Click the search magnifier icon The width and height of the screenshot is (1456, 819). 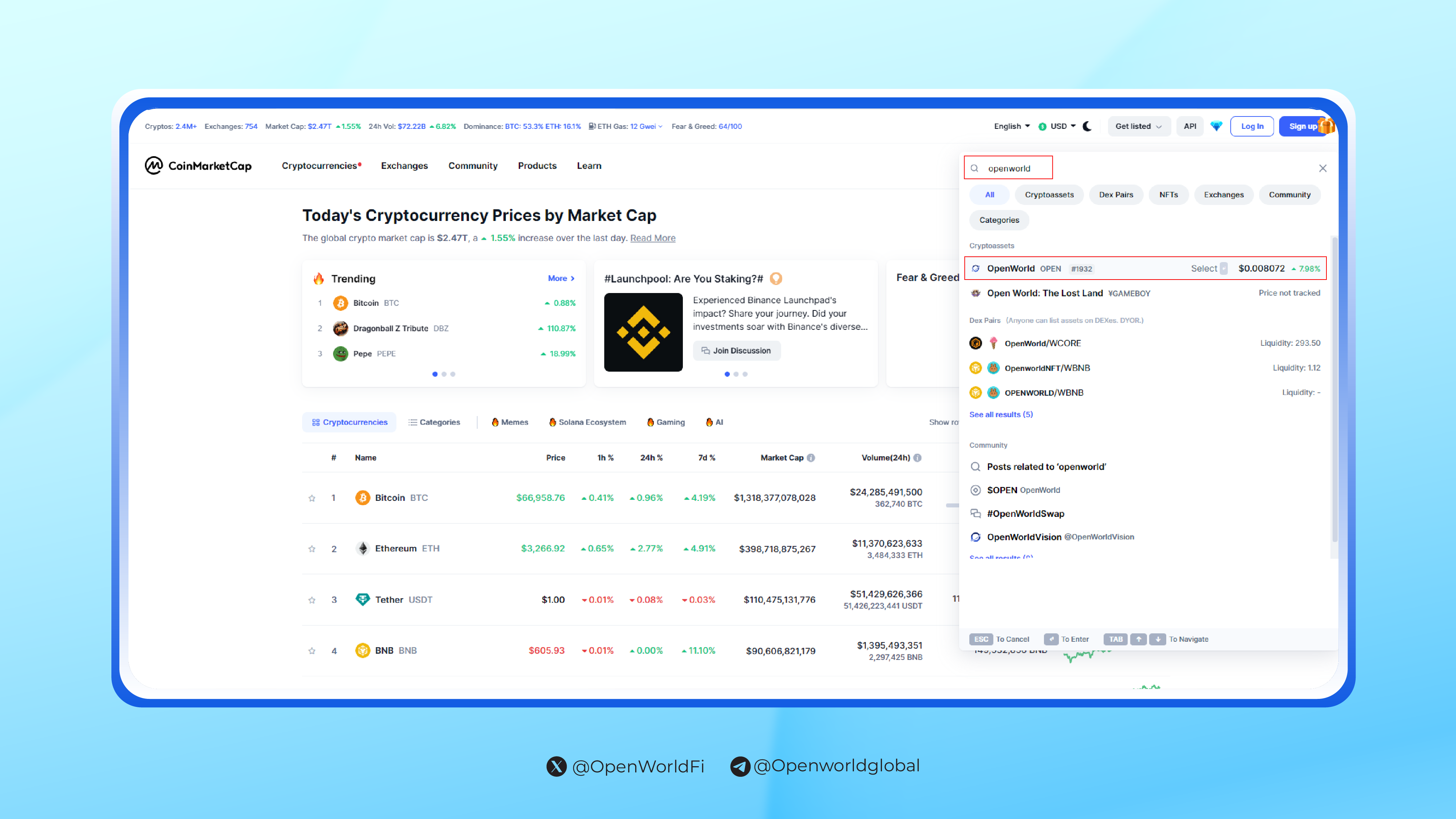[x=974, y=168]
